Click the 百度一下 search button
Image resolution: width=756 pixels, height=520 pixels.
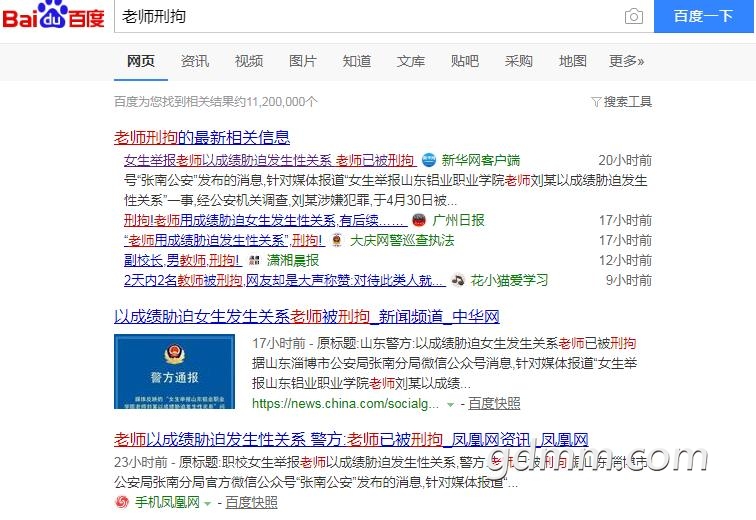pos(703,16)
